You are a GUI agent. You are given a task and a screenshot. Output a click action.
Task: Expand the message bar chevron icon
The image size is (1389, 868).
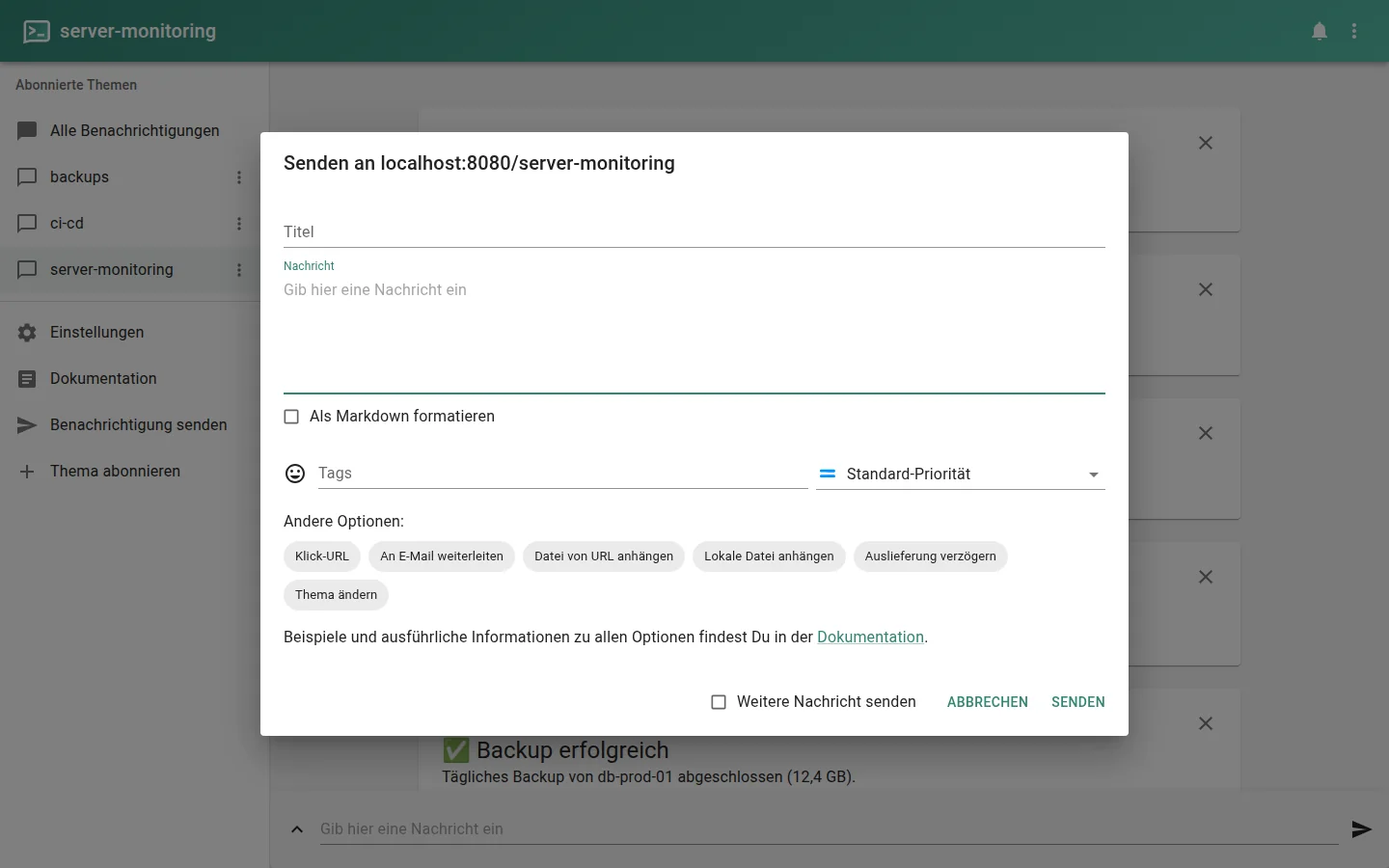[x=297, y=829]
